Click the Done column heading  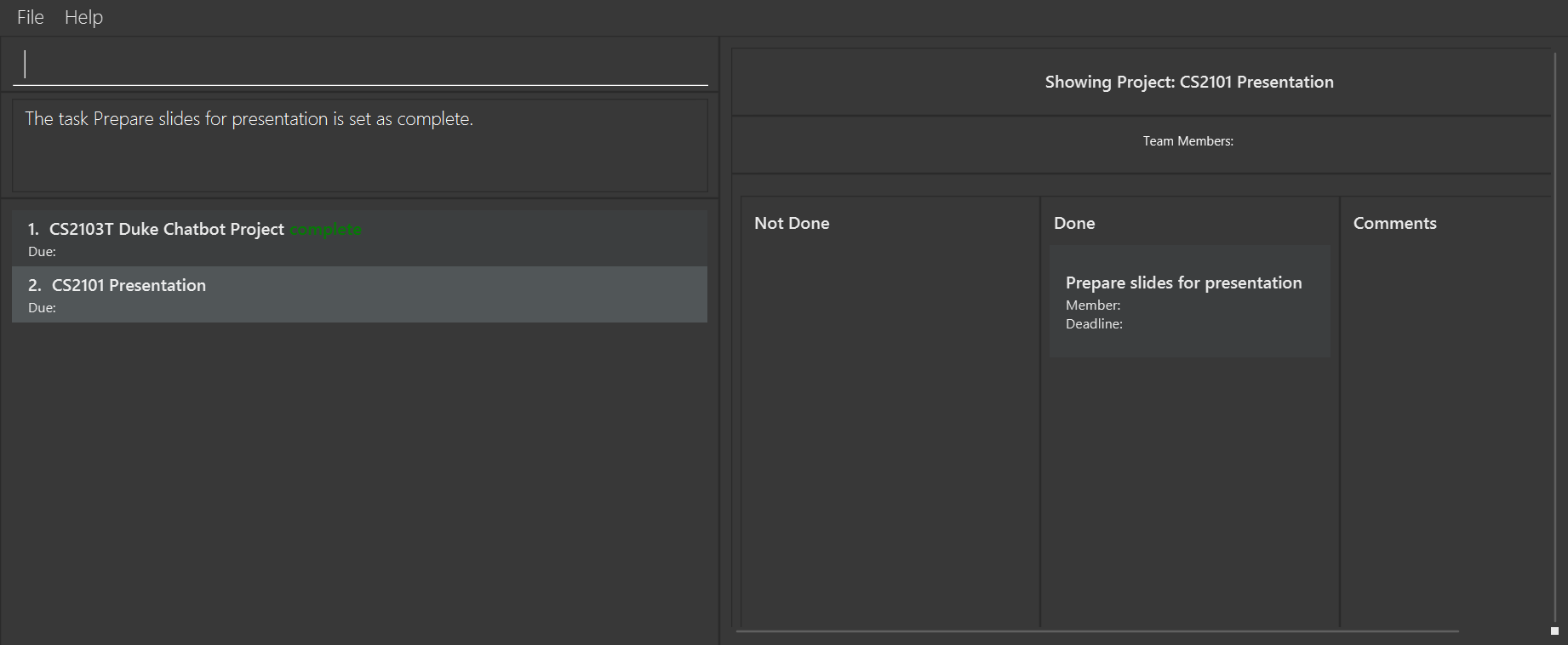(1074, 223)
